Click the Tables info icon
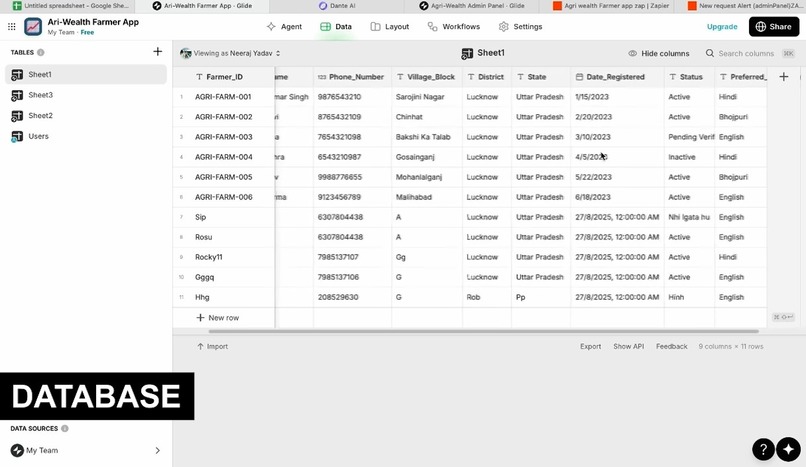Viewport: 806px width, 467px height. pos(41,52)
